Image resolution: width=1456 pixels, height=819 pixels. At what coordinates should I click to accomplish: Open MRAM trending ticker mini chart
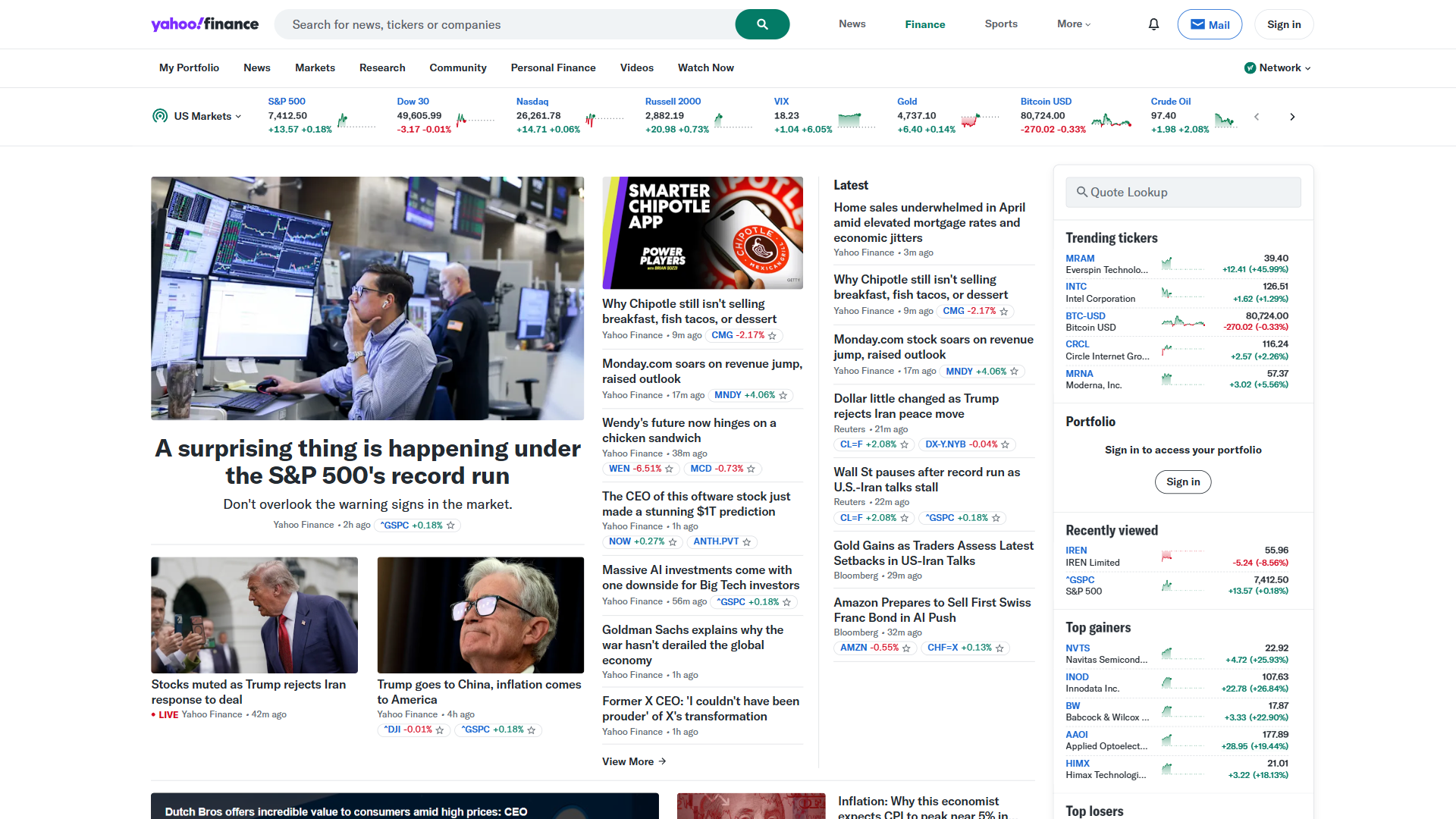tap(1182, 264)
